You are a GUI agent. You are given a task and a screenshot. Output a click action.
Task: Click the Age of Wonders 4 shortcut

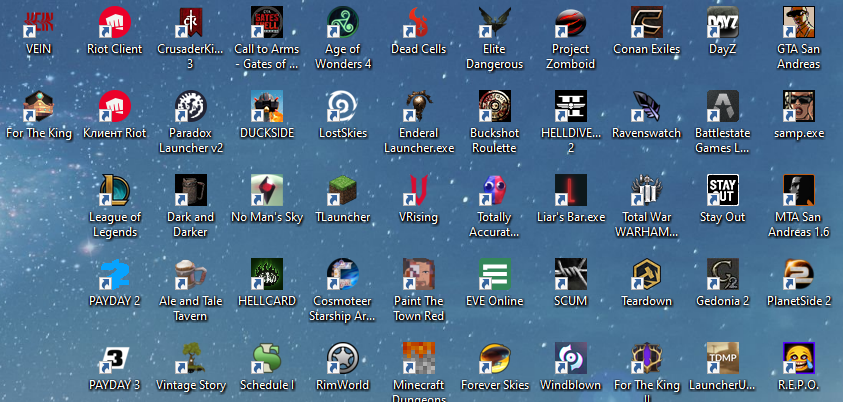343,23
